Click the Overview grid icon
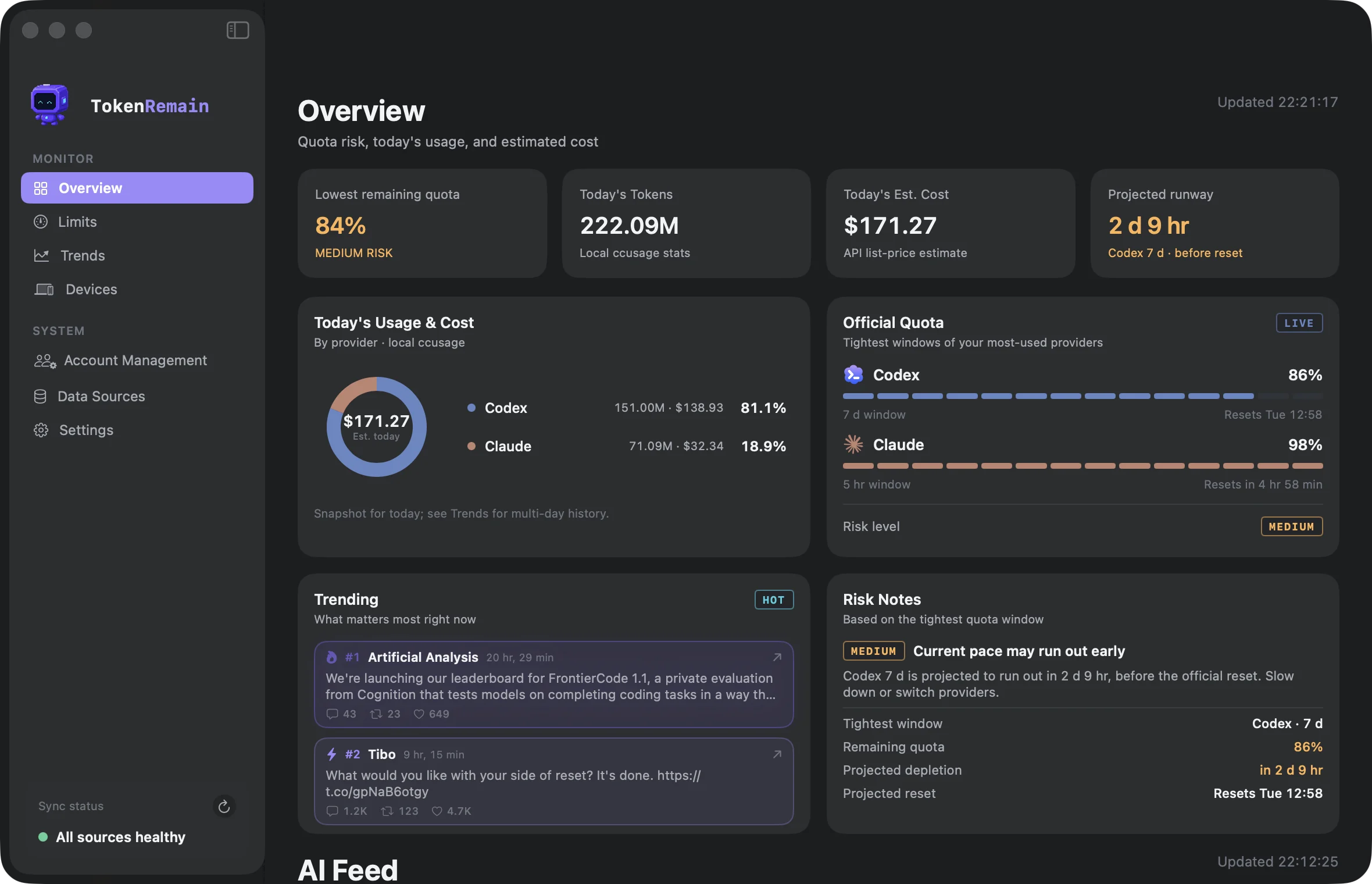This screenshot has height=884, width=1372. pyautogui.click(x=41, y=188)
